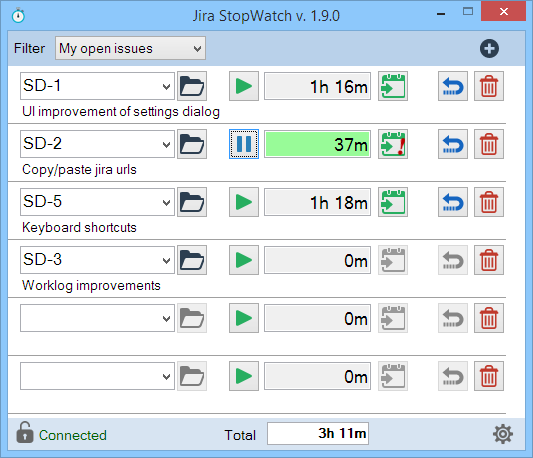Reset the SD-5 timer with blue arrow

pyautogui.click(x=453, y=202)
